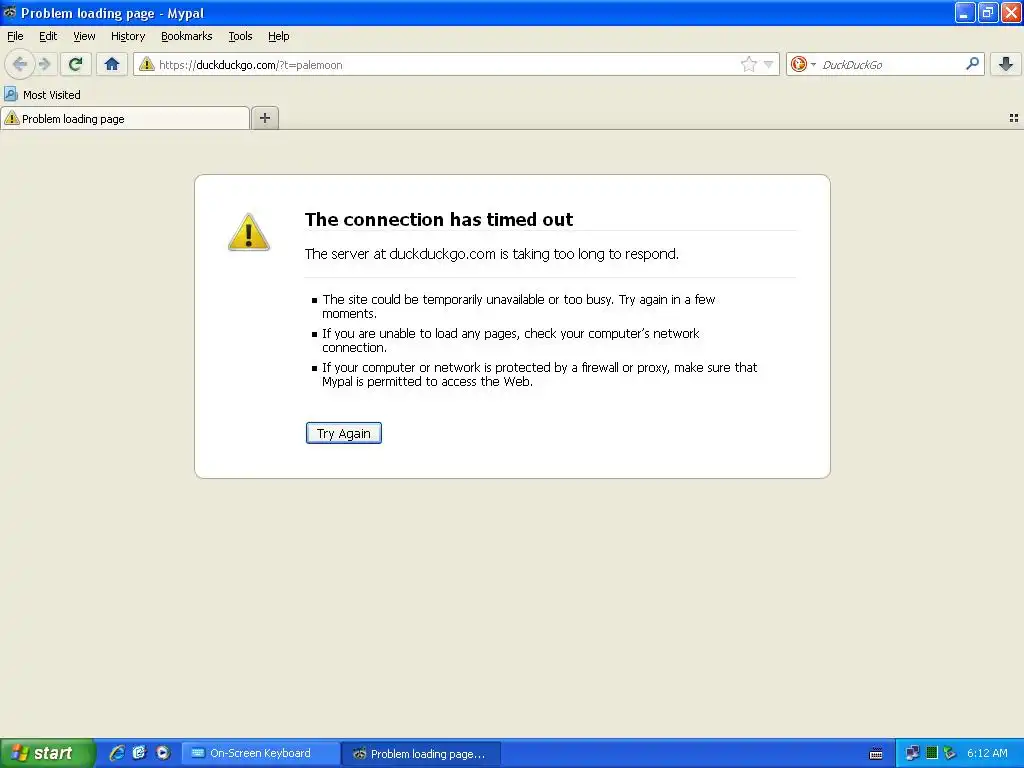
Task: Open the Tools menu
Action: 240,36
